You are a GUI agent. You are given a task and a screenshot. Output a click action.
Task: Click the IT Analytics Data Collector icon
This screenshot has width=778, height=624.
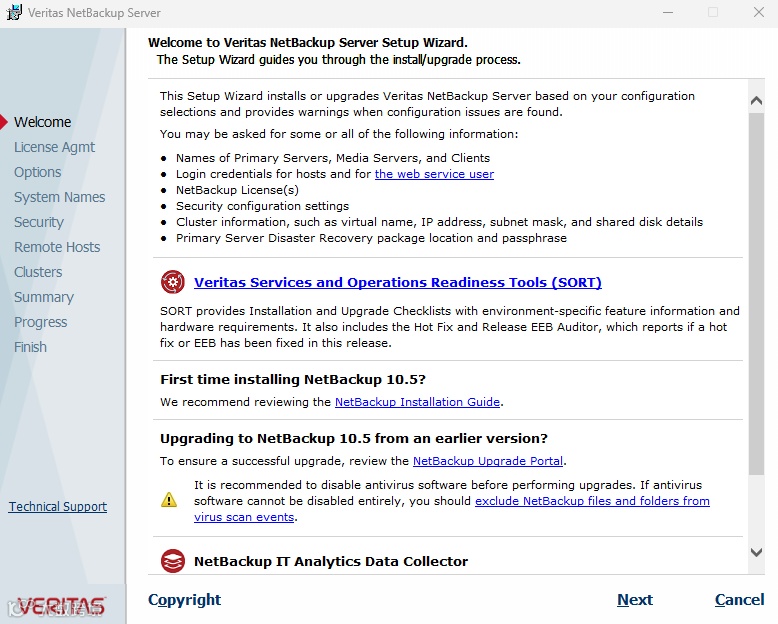tap(173, 561)
